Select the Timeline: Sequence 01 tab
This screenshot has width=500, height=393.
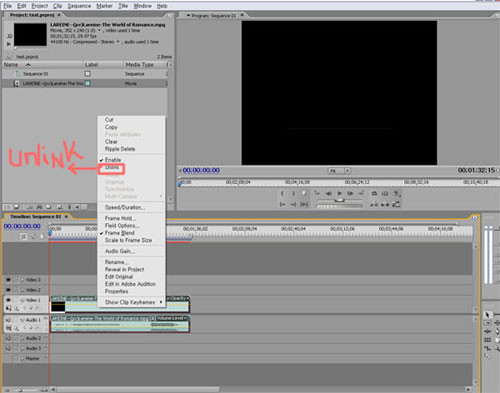pyautogui.click(x=36, y=217)
